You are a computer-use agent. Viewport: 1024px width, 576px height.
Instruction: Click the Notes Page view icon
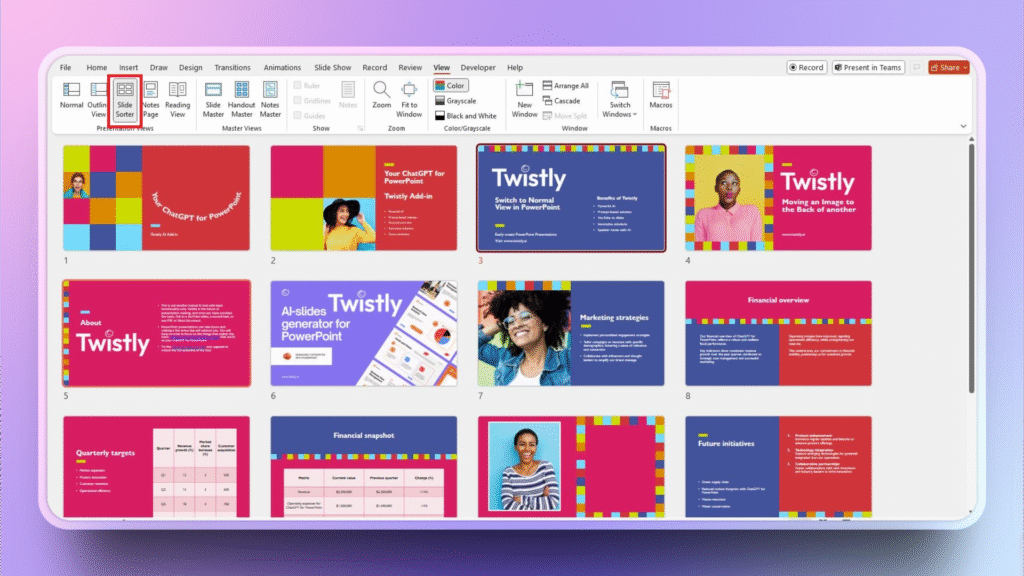pos(150,95)
